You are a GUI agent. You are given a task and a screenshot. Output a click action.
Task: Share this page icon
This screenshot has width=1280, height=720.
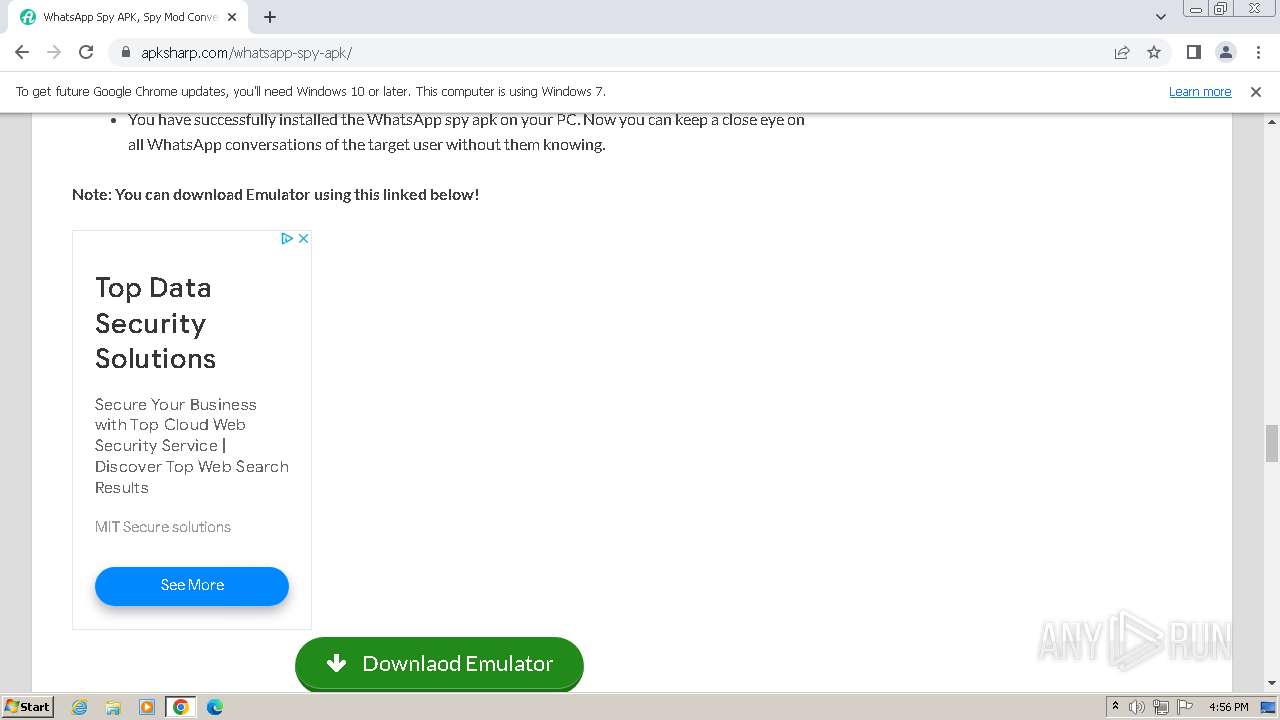(1122, 52)
